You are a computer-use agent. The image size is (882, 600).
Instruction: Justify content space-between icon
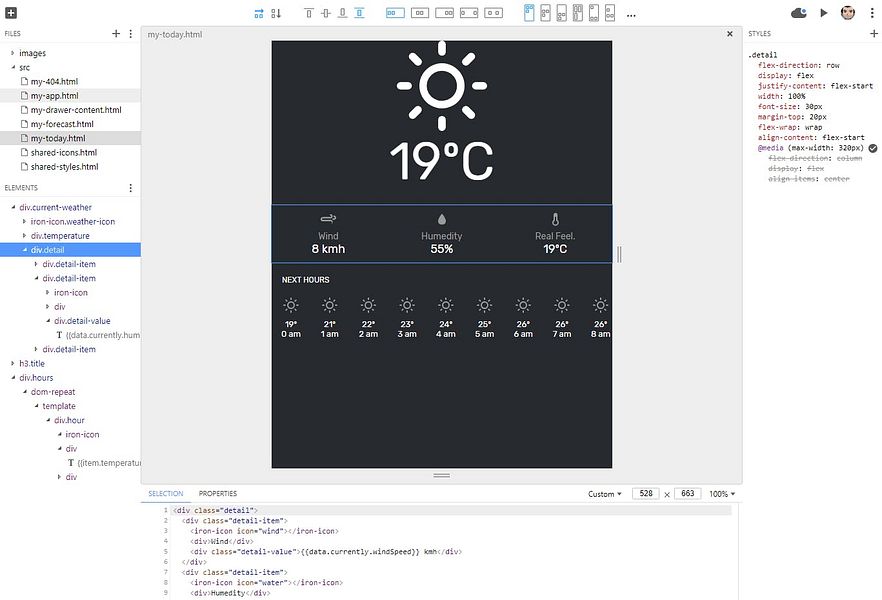point(469,13)
